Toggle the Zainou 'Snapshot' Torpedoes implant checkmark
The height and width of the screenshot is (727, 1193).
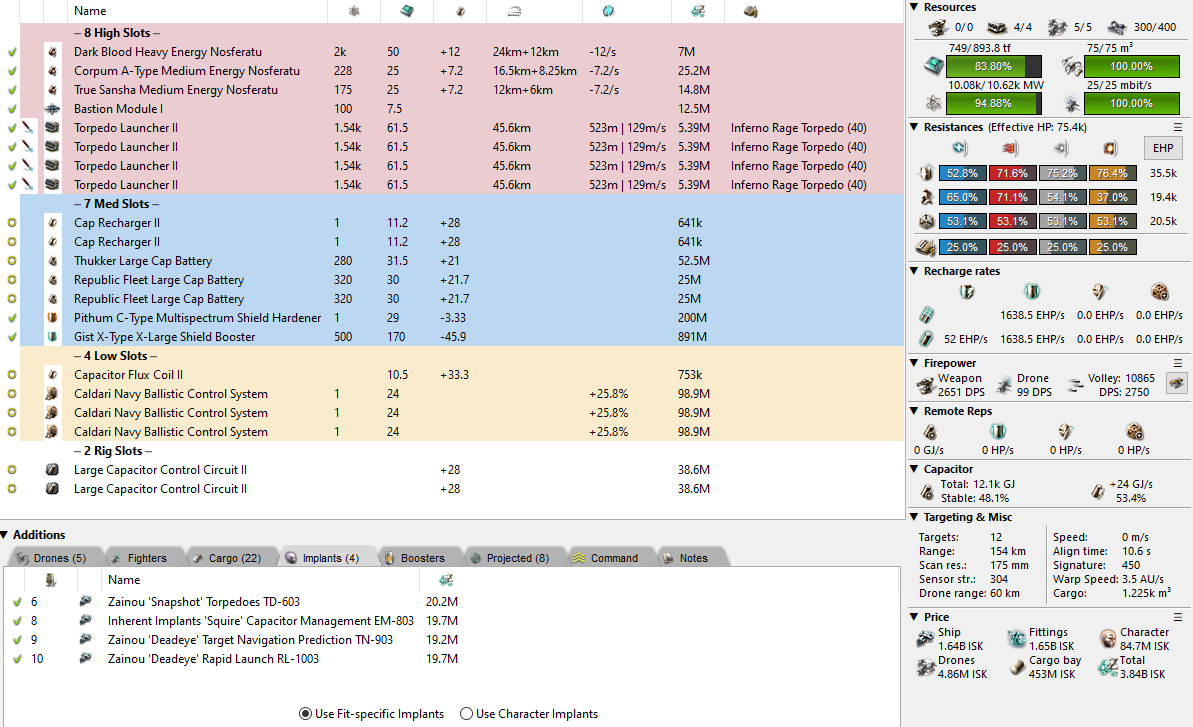pyautogui.click(x=16, y=602)
